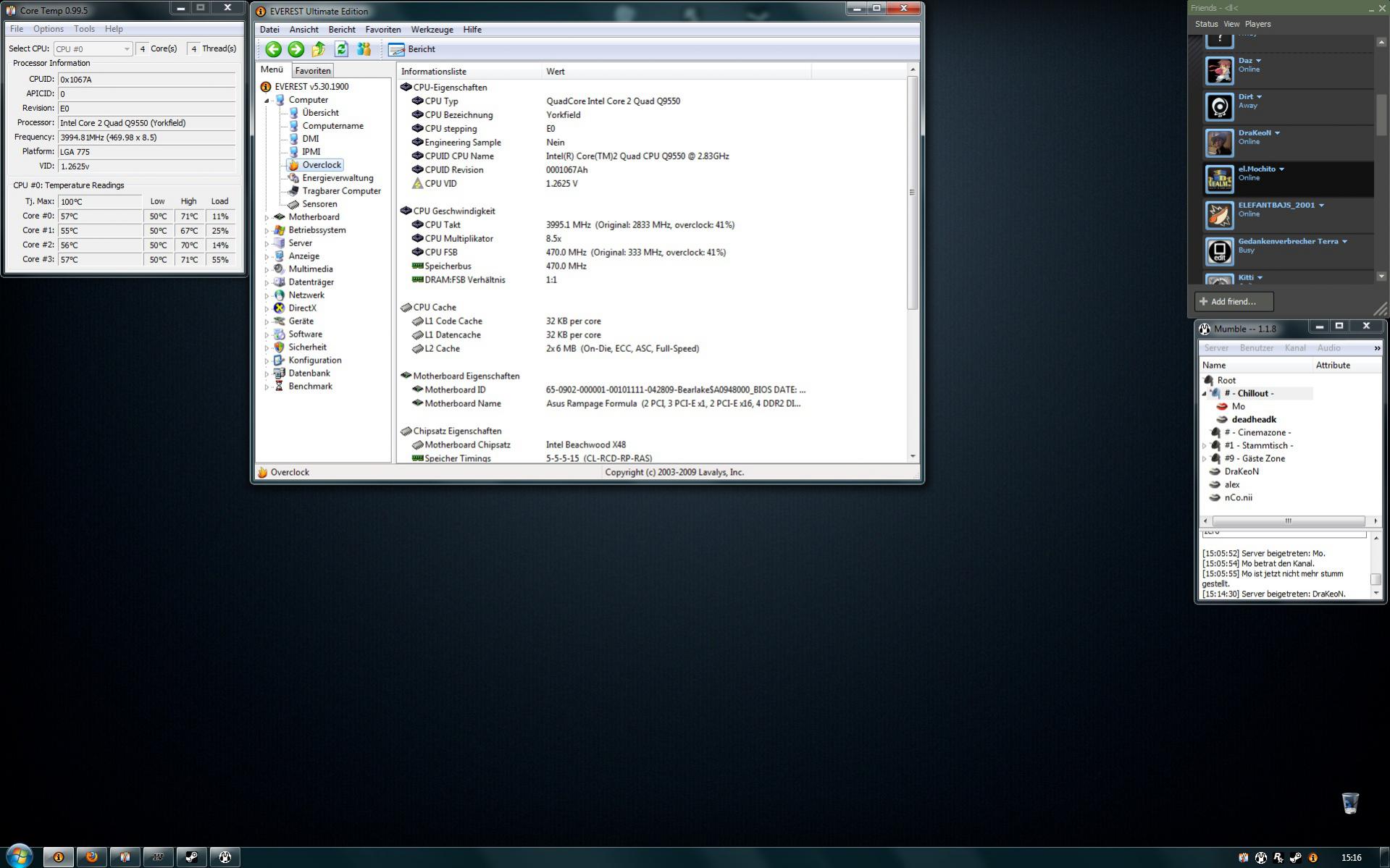Click the yellow up-level arrow in EVEREST toolbar
Viewport: 1390px width, 868px height.
pos(318,49)
